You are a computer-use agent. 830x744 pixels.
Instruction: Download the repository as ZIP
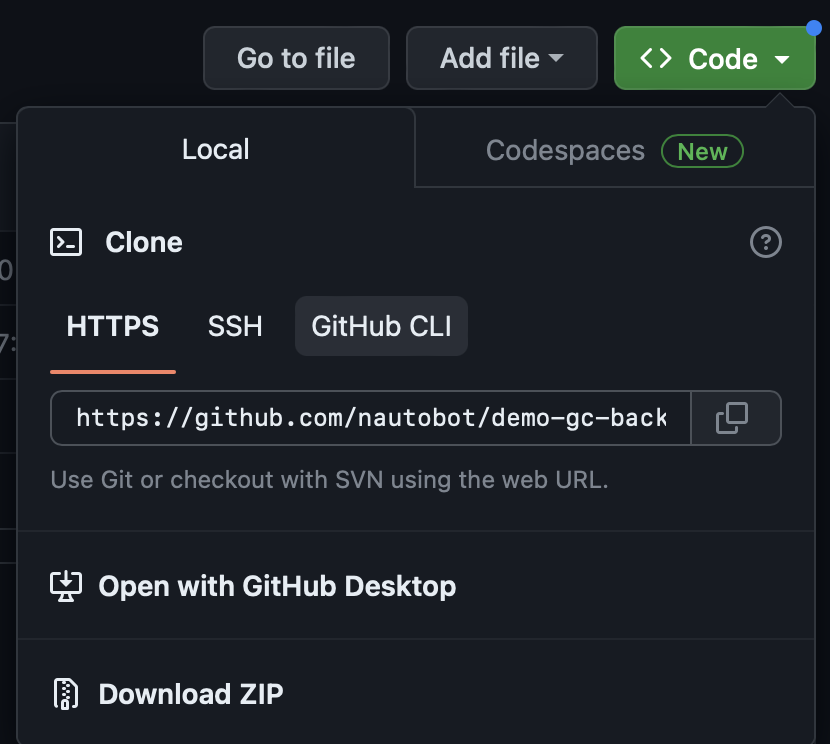[191, 693]
